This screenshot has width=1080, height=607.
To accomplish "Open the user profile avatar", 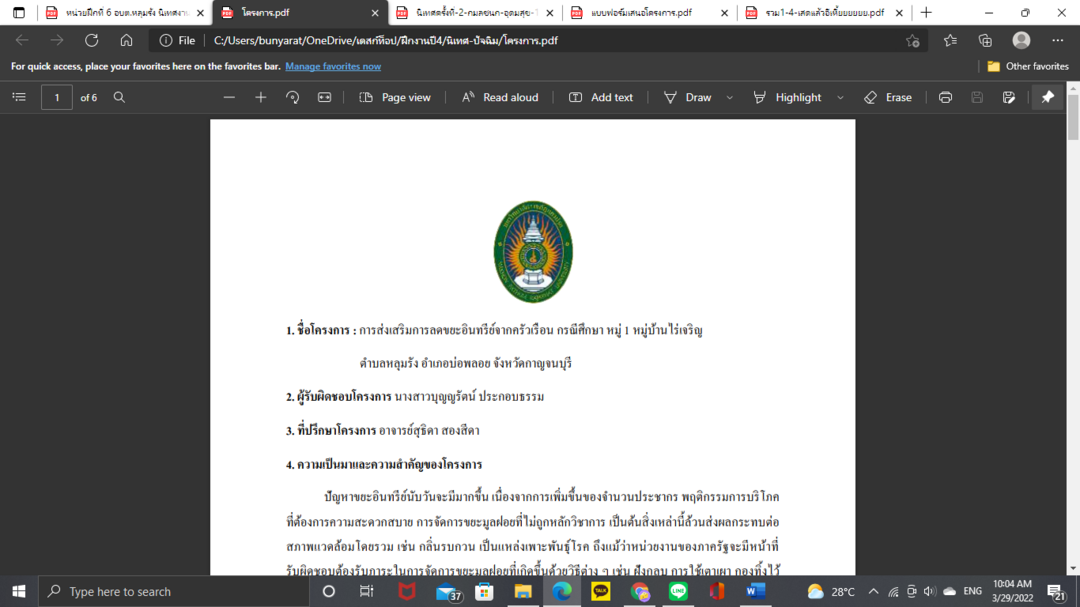I will tap(1021, 41).
